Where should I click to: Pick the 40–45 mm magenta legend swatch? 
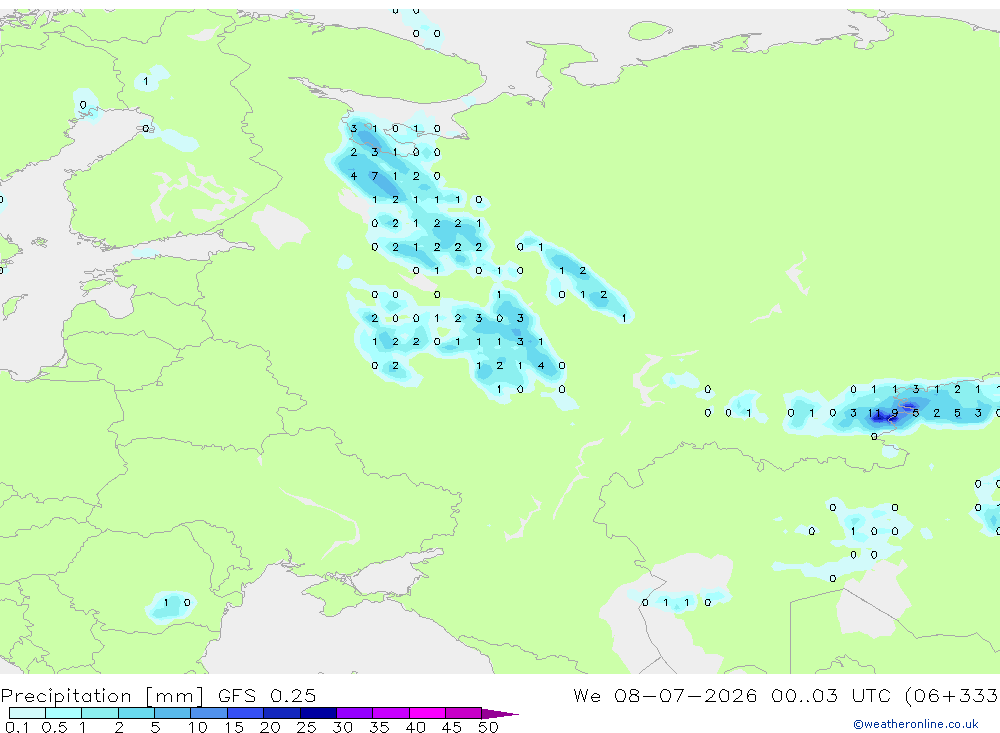pos(427,713)
